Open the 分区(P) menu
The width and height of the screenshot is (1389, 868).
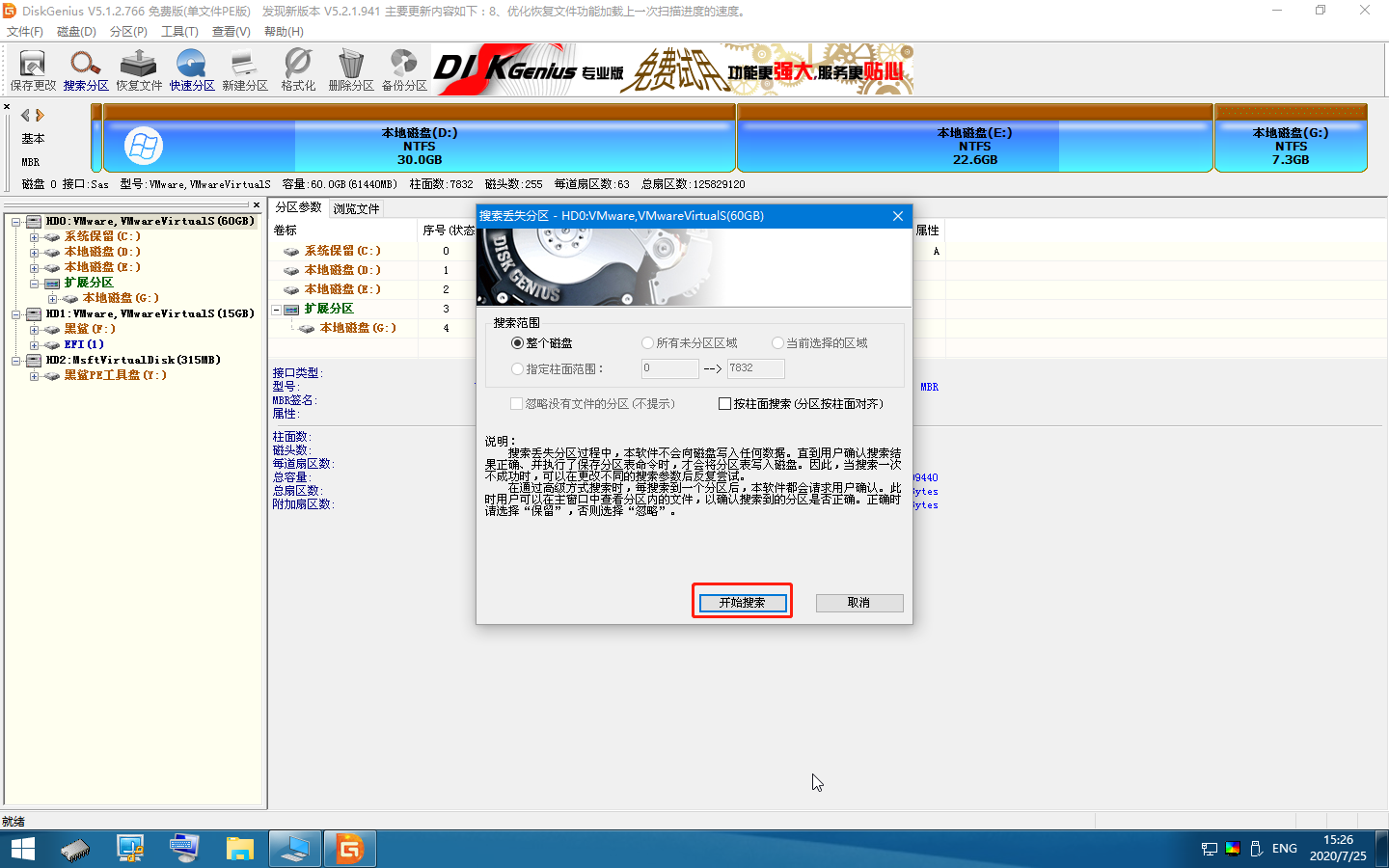point(128,32)
